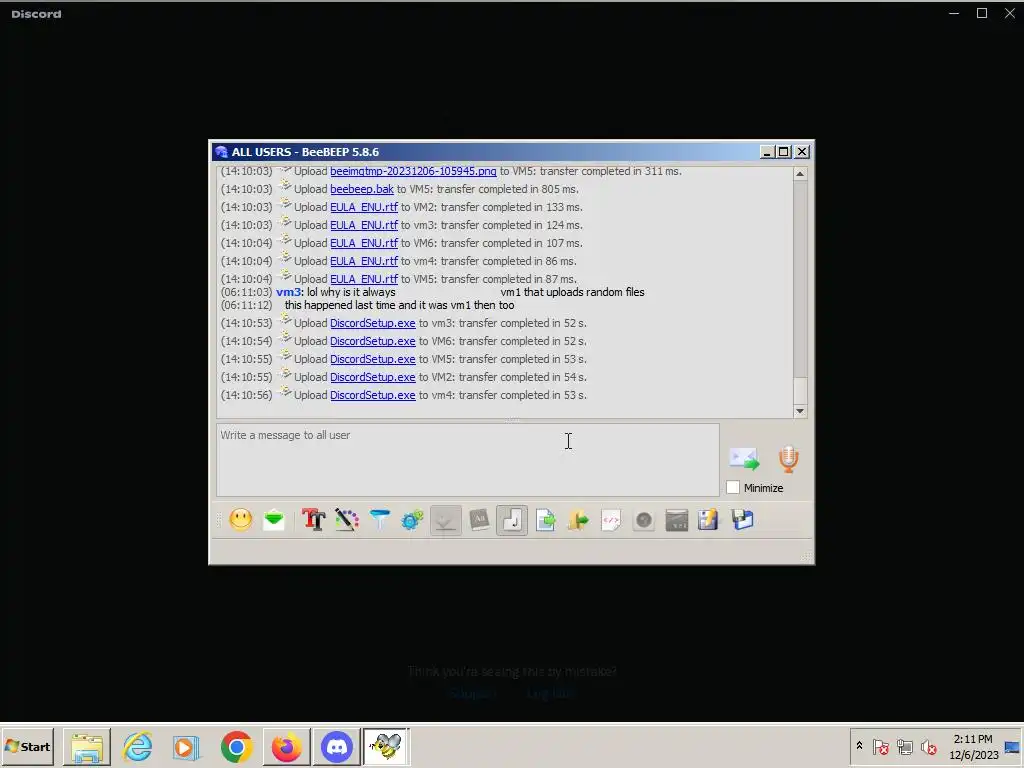The image size is (1024, 768).
Task: Click the chat scrollbar down arrow
Action: point(800,411)
